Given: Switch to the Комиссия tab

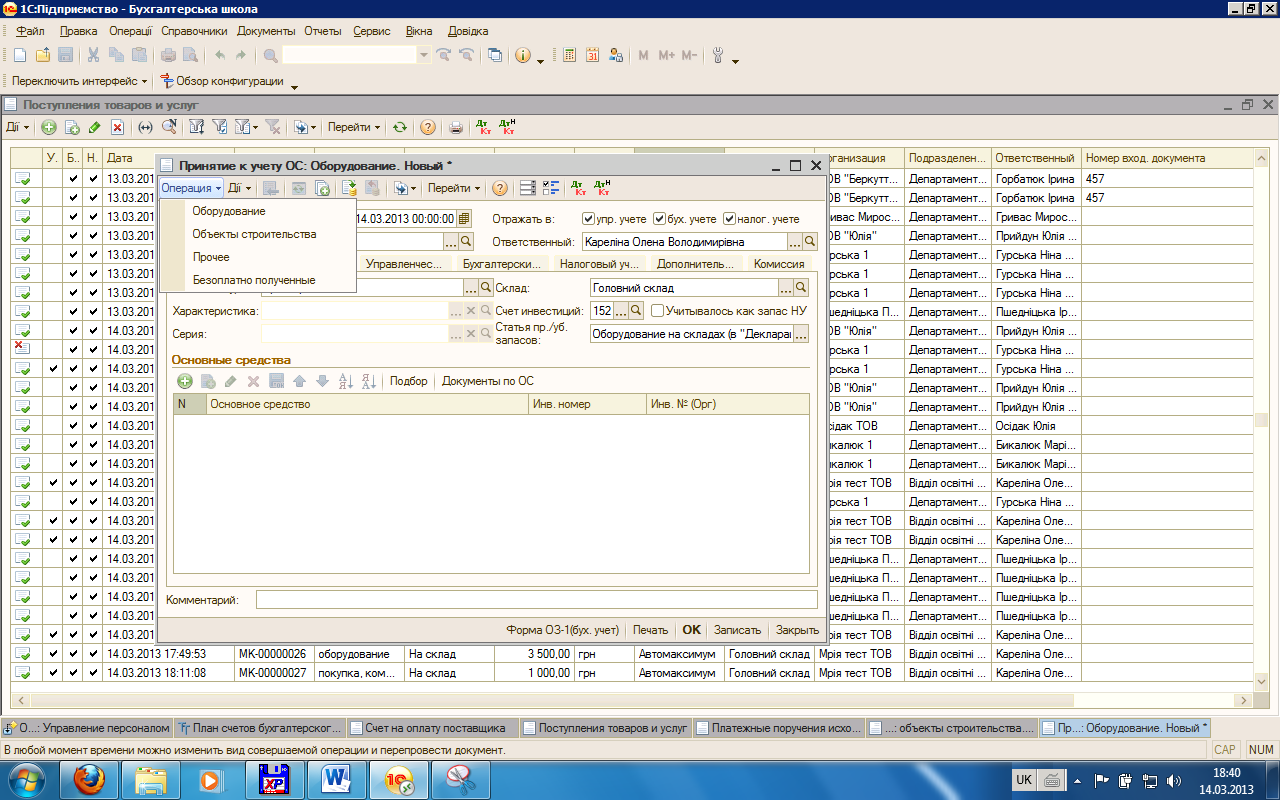Looking at the screenshot, I should point(779,264).
